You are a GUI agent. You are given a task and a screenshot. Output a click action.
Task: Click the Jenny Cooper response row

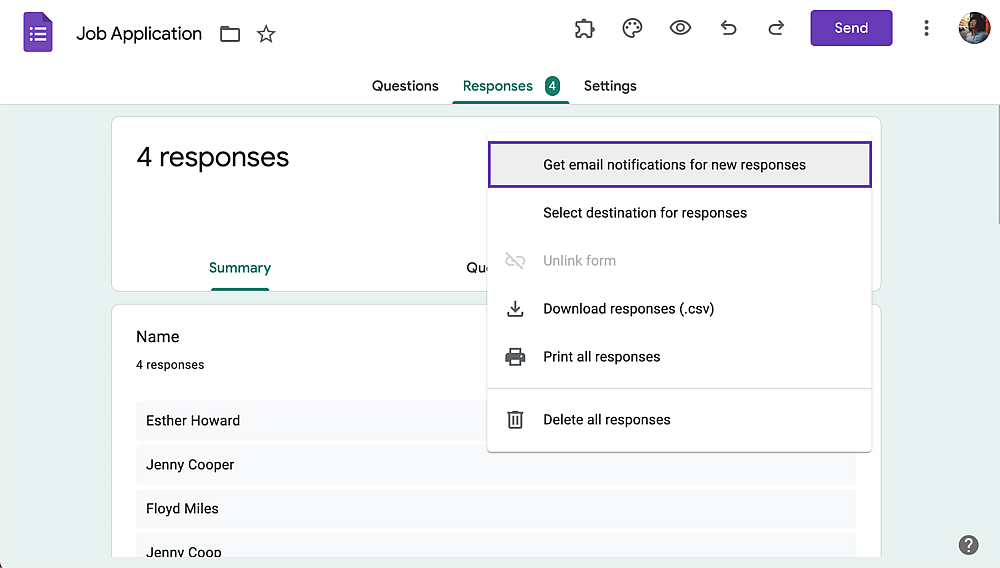pyautogui.click(x=496, y=465)
